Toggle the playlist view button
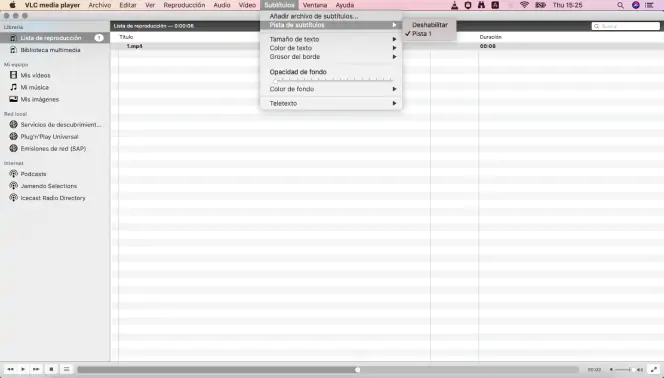This screenshot has width=664, height=378. pyautogui.click(x=66, y=369)
